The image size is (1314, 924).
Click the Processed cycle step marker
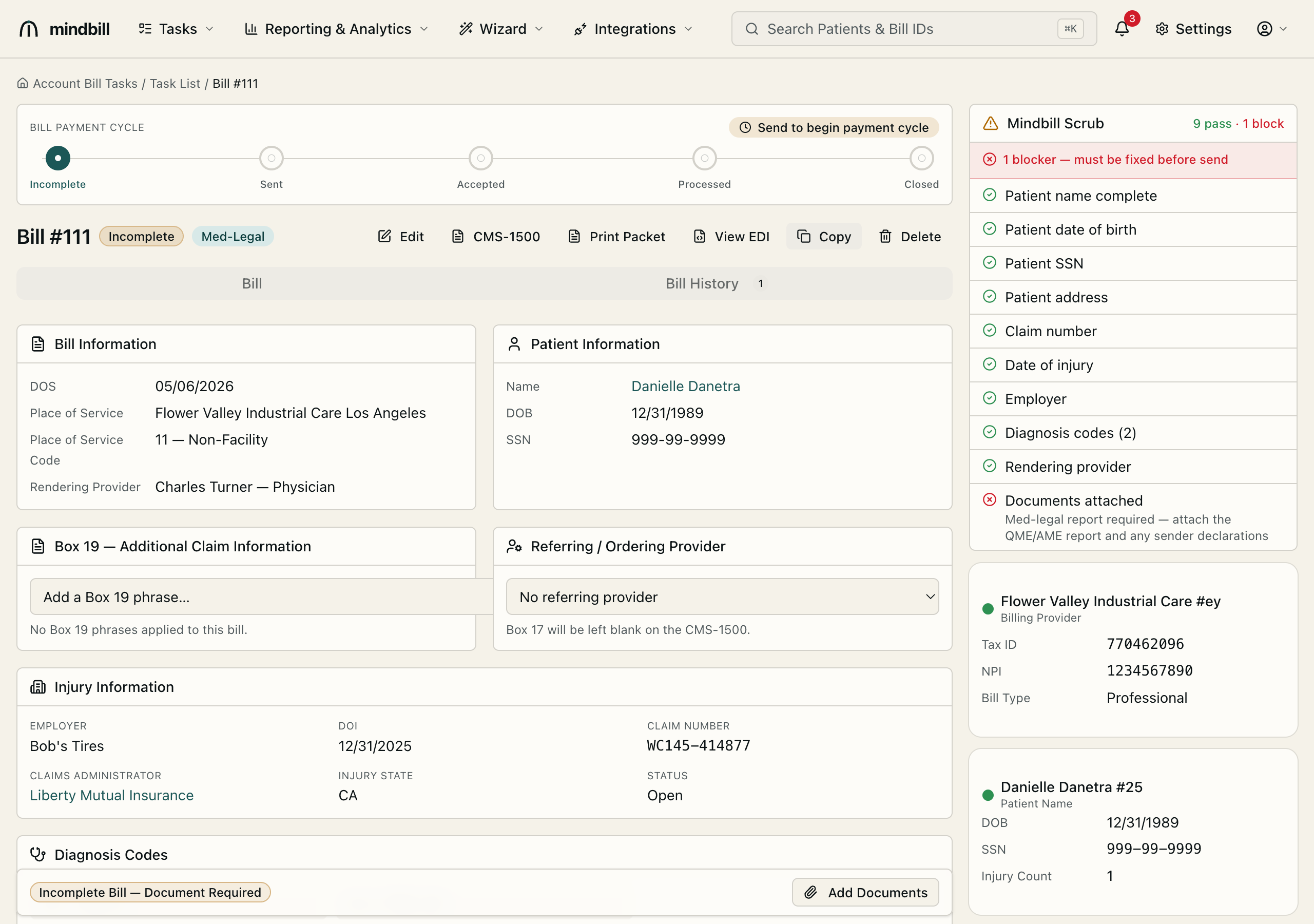tap(705, 158)
